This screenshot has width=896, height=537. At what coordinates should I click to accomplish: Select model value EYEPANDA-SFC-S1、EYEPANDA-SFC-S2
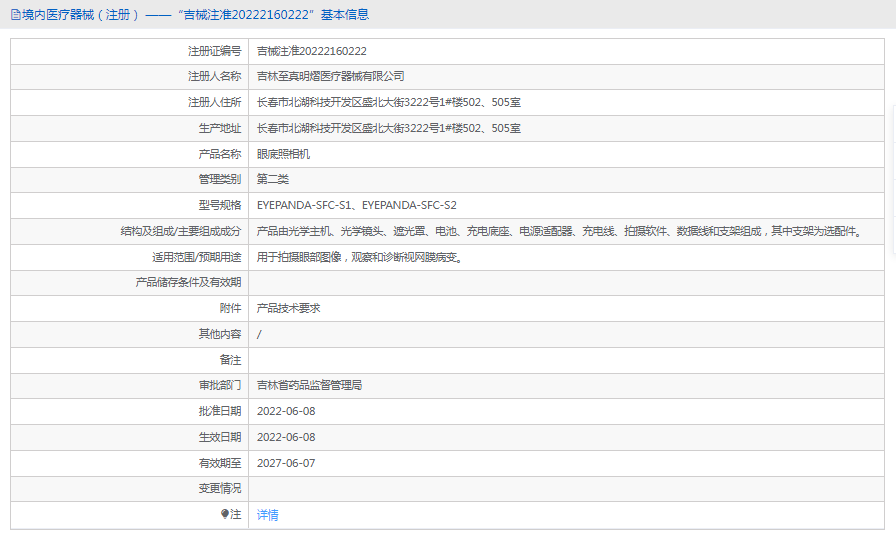point(357,205)
